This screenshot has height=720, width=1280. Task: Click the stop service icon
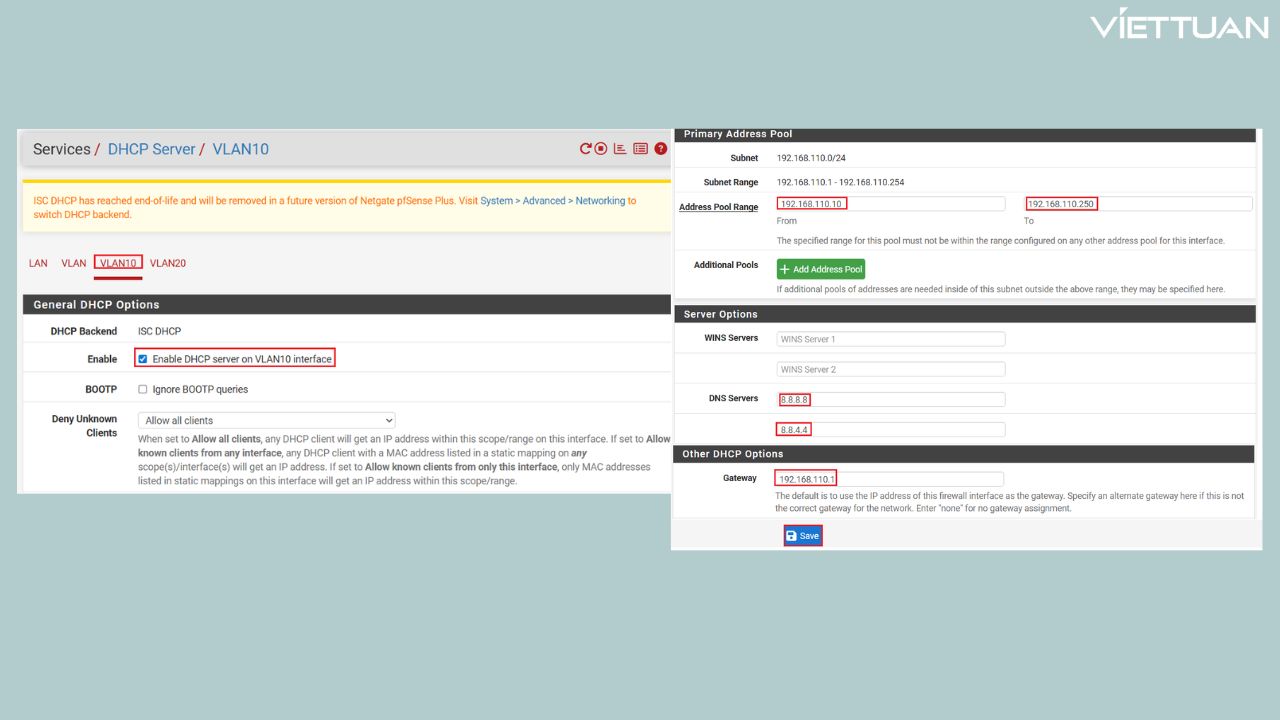(601, 149)
